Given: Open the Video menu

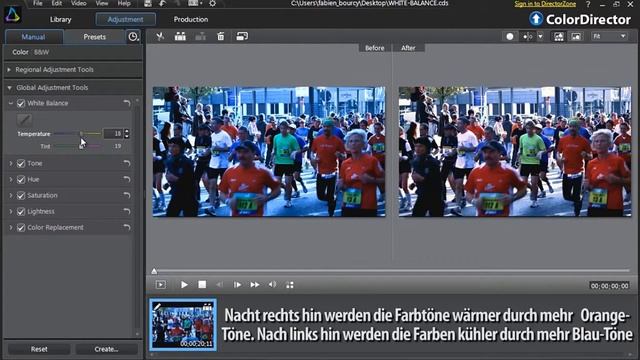Looking at the screenshot, I should (x=78, y=3).
